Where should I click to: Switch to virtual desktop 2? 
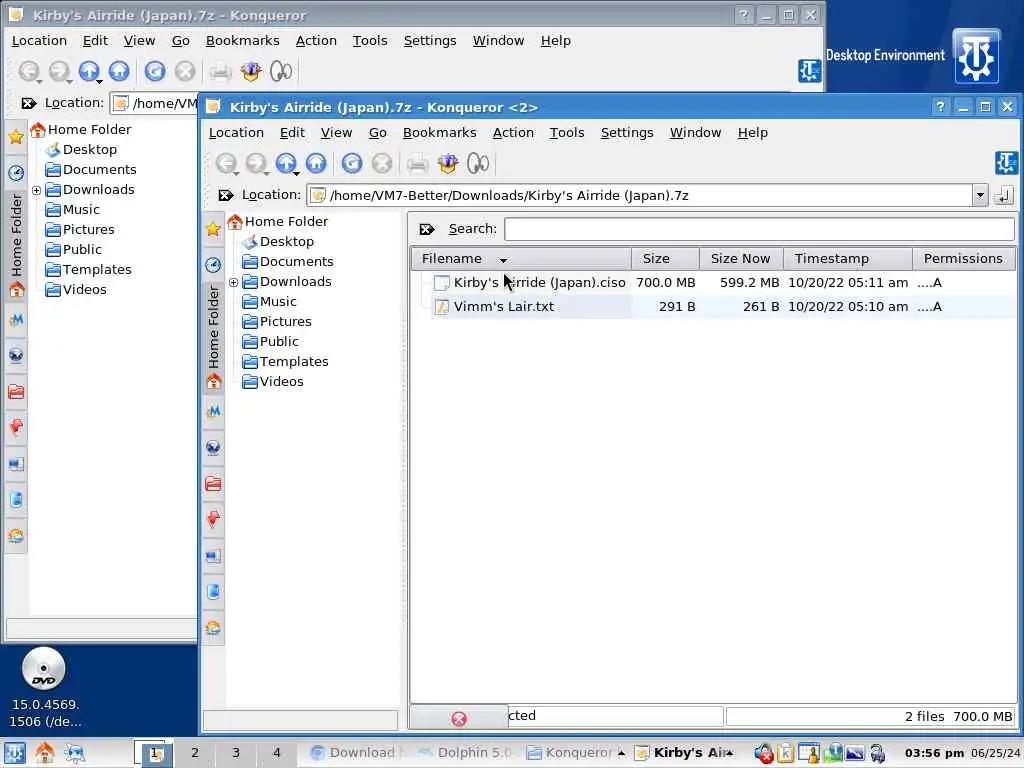[195, 752]
